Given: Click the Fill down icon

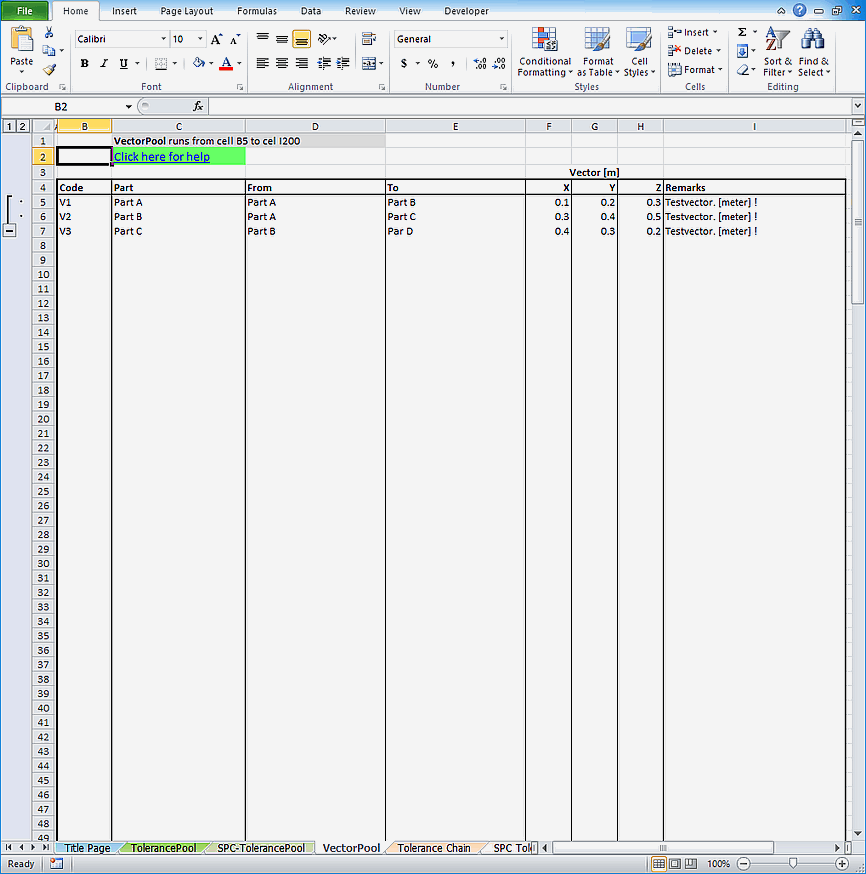Looking at the screenshot, I should [x=742, y=51].
